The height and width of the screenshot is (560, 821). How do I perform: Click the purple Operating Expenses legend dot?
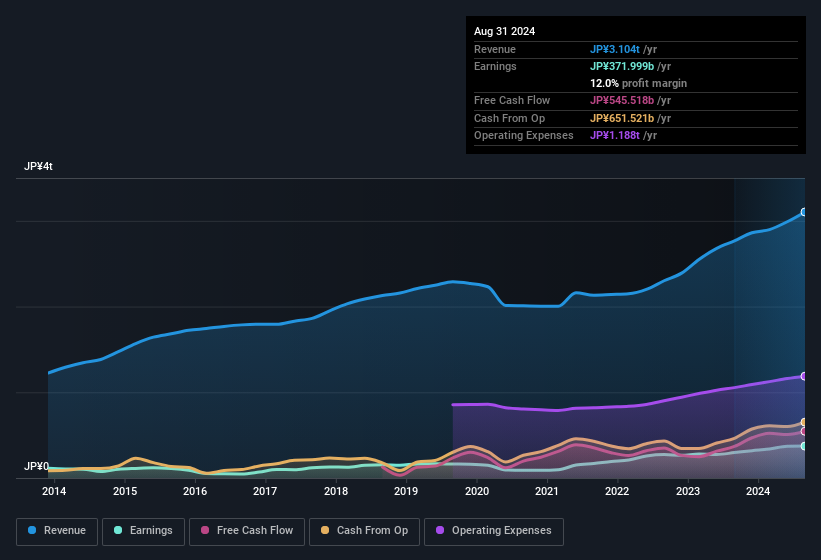tap(441, 530)
